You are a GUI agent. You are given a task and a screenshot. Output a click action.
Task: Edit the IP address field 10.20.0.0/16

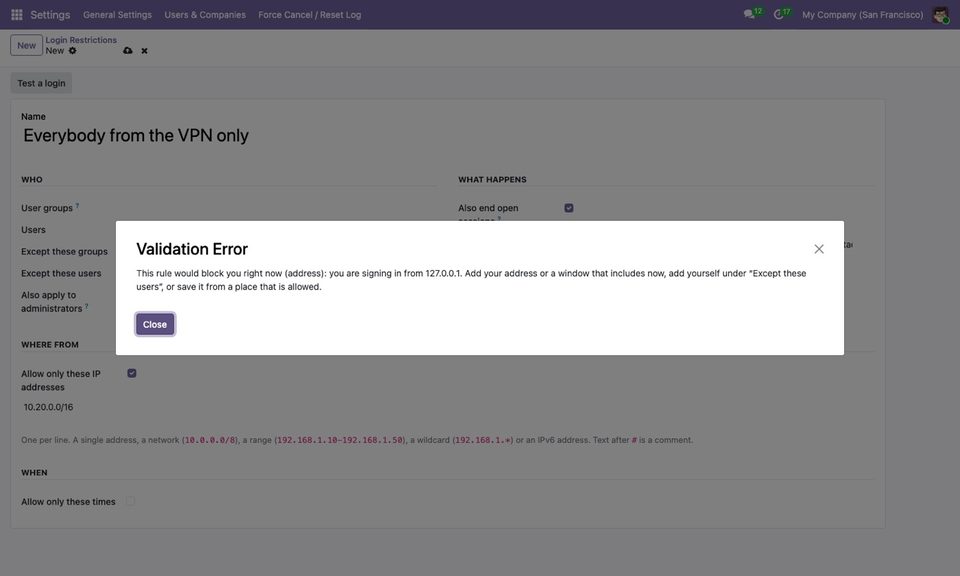48,407
